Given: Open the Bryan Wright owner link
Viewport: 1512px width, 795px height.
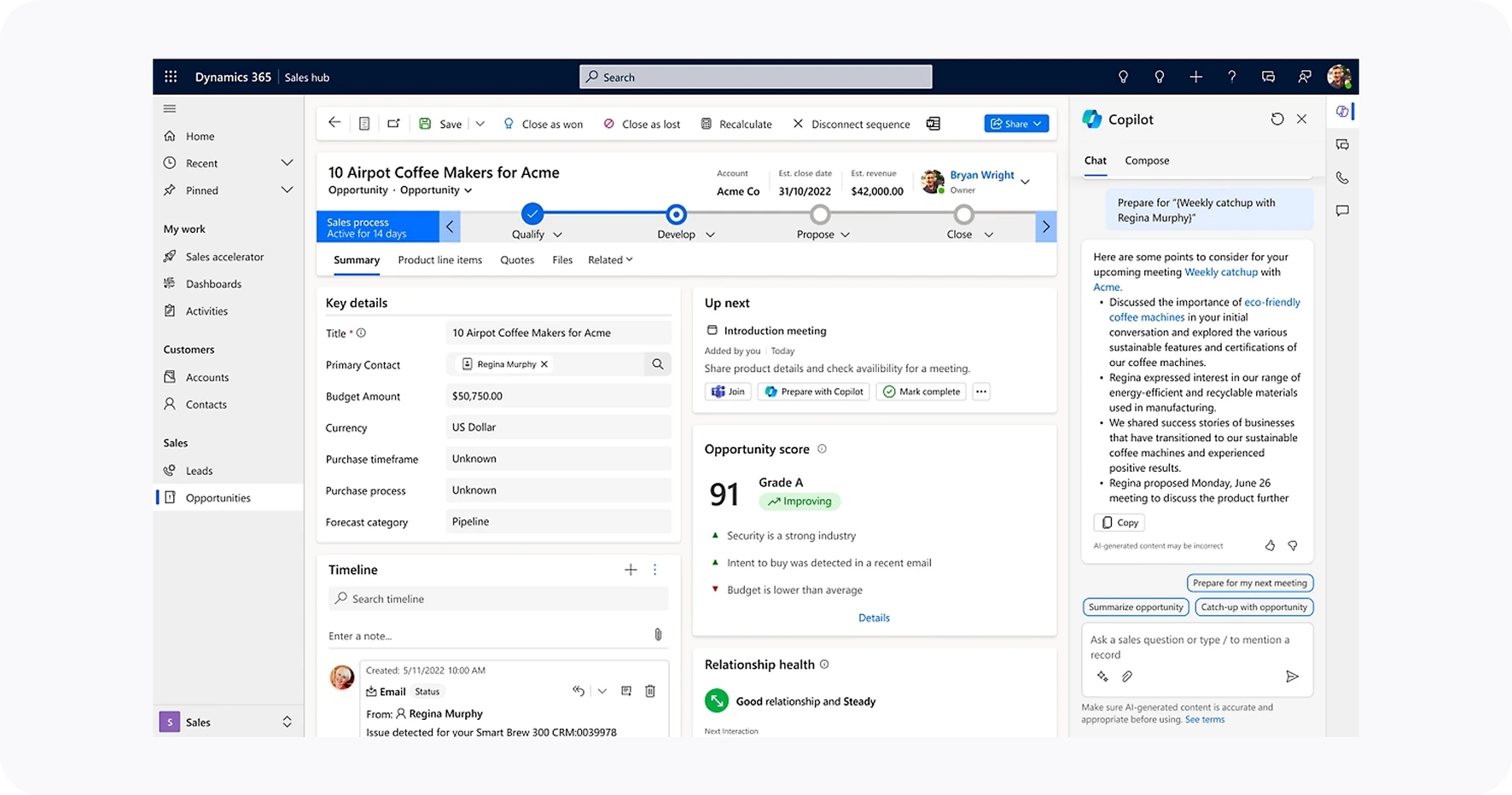Looking at the screenshot, I should tap(982, 175).
